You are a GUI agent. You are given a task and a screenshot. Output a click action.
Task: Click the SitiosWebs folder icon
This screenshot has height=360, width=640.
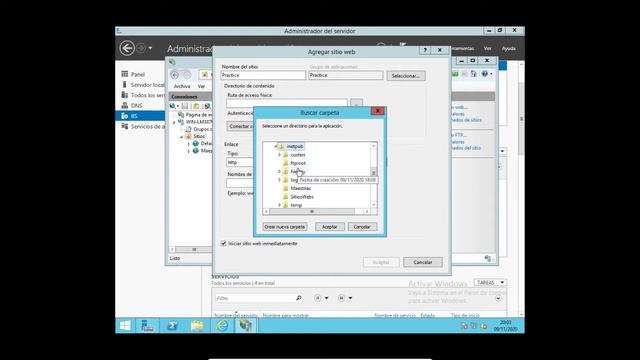[286, 197]
